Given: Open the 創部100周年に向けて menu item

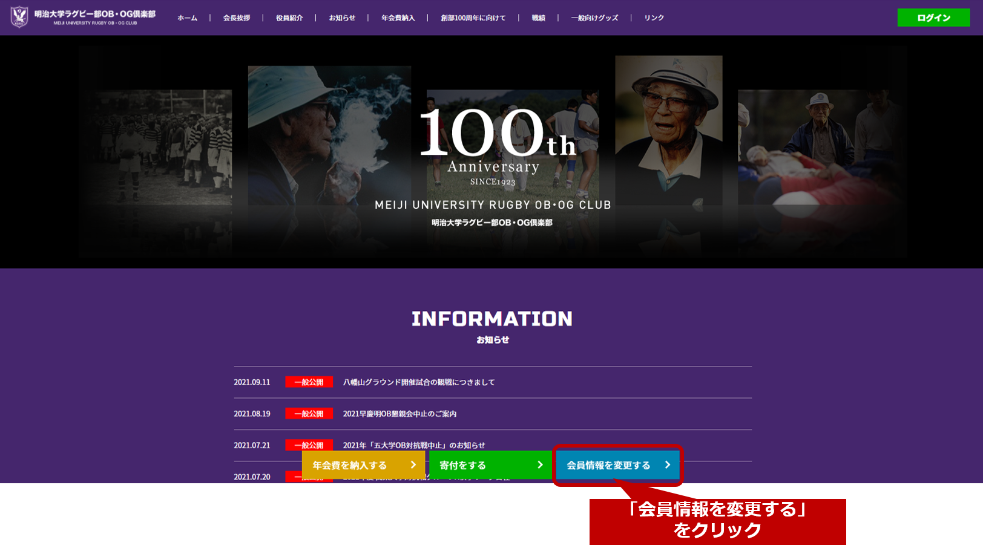Looking at the screenshot, I should click(473, 18).
